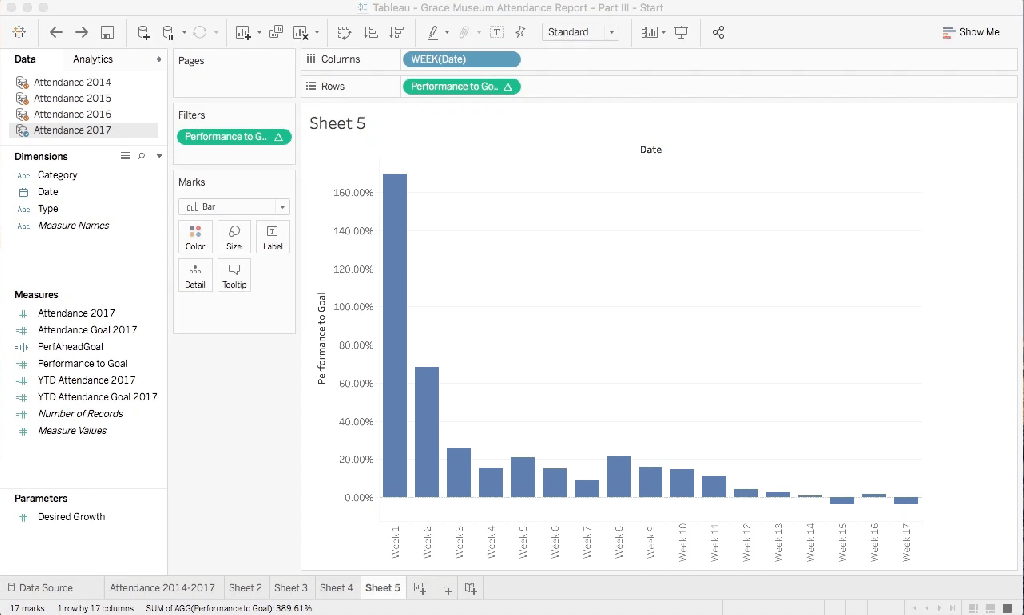The width and height of the screenshot is (1024, 615).
Task: Select the Desired Growth parameter
Action: click(x=71, y=516)
